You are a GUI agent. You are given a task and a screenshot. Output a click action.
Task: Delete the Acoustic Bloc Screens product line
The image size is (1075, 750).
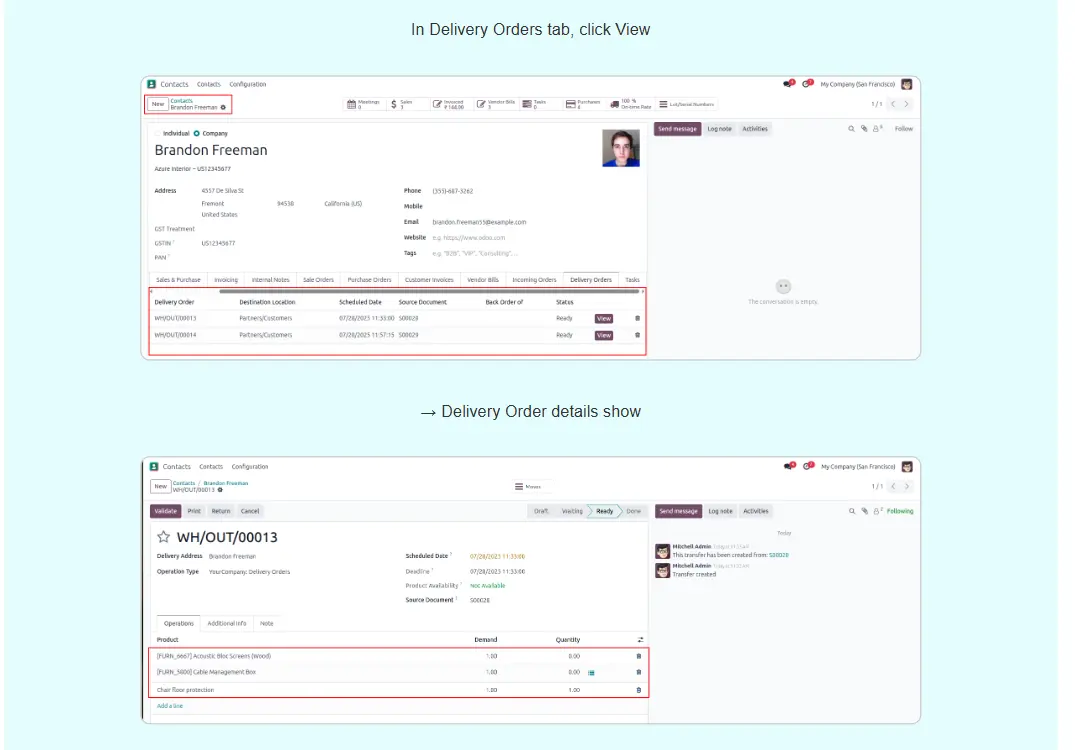(x=639, y=656)
